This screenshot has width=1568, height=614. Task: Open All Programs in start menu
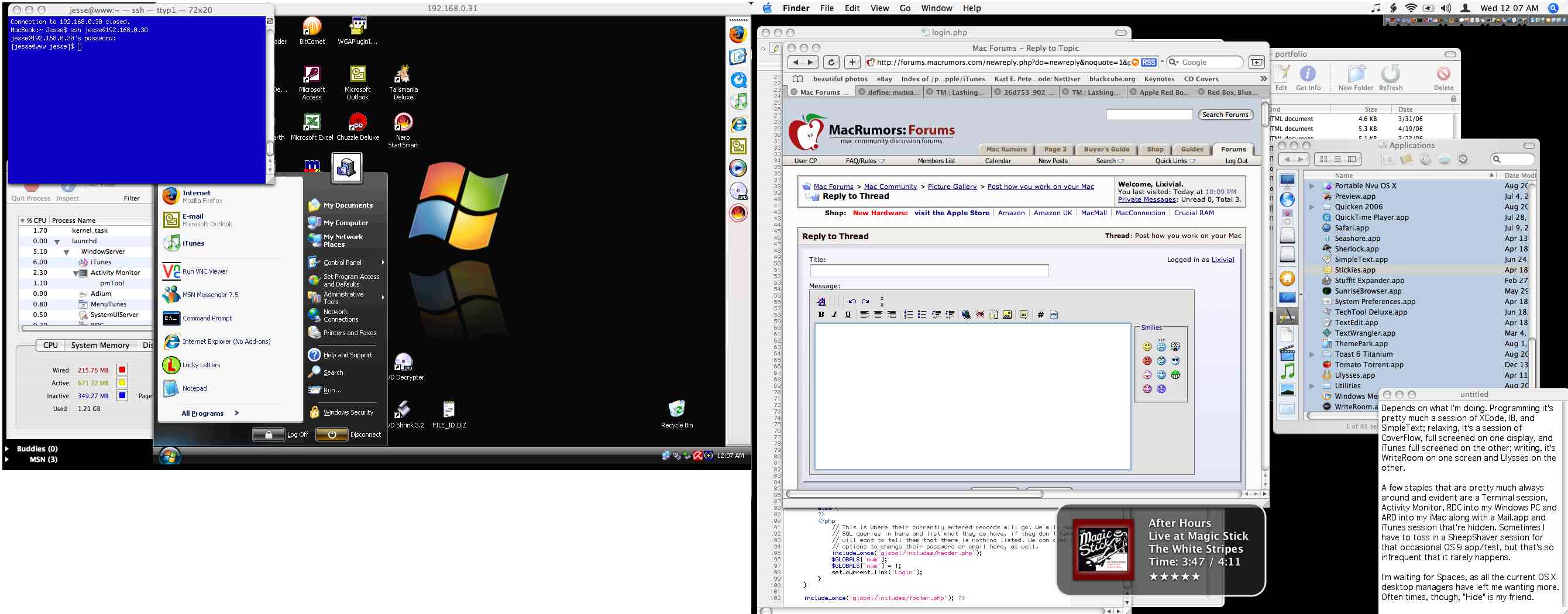coord(210,413)
